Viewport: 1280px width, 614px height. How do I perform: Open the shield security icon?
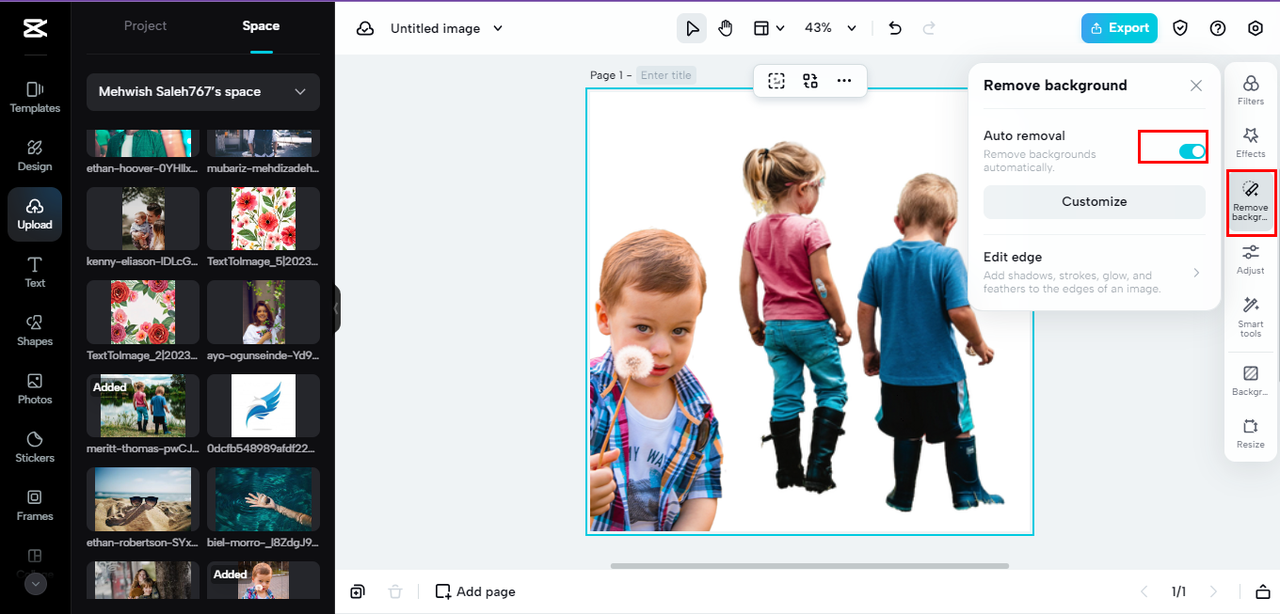click(x=1180, y=28)
